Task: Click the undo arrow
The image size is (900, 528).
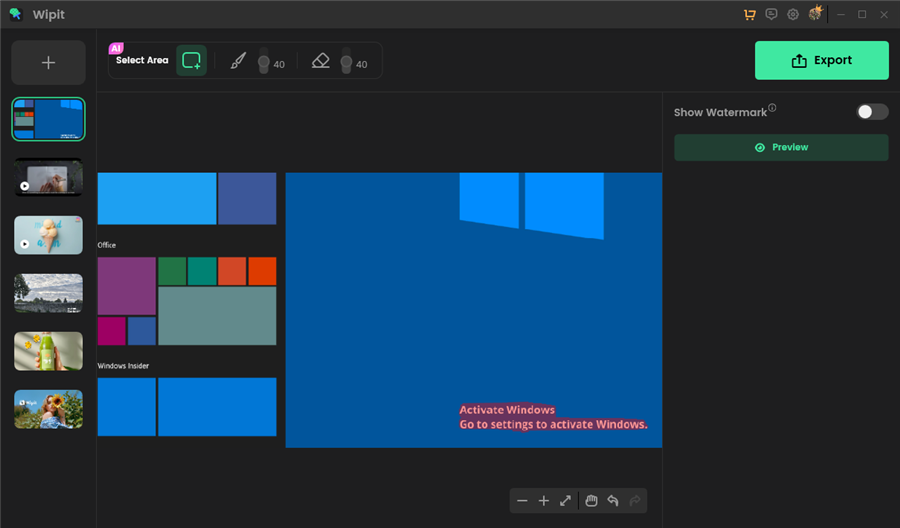Action: coord(613,501)
